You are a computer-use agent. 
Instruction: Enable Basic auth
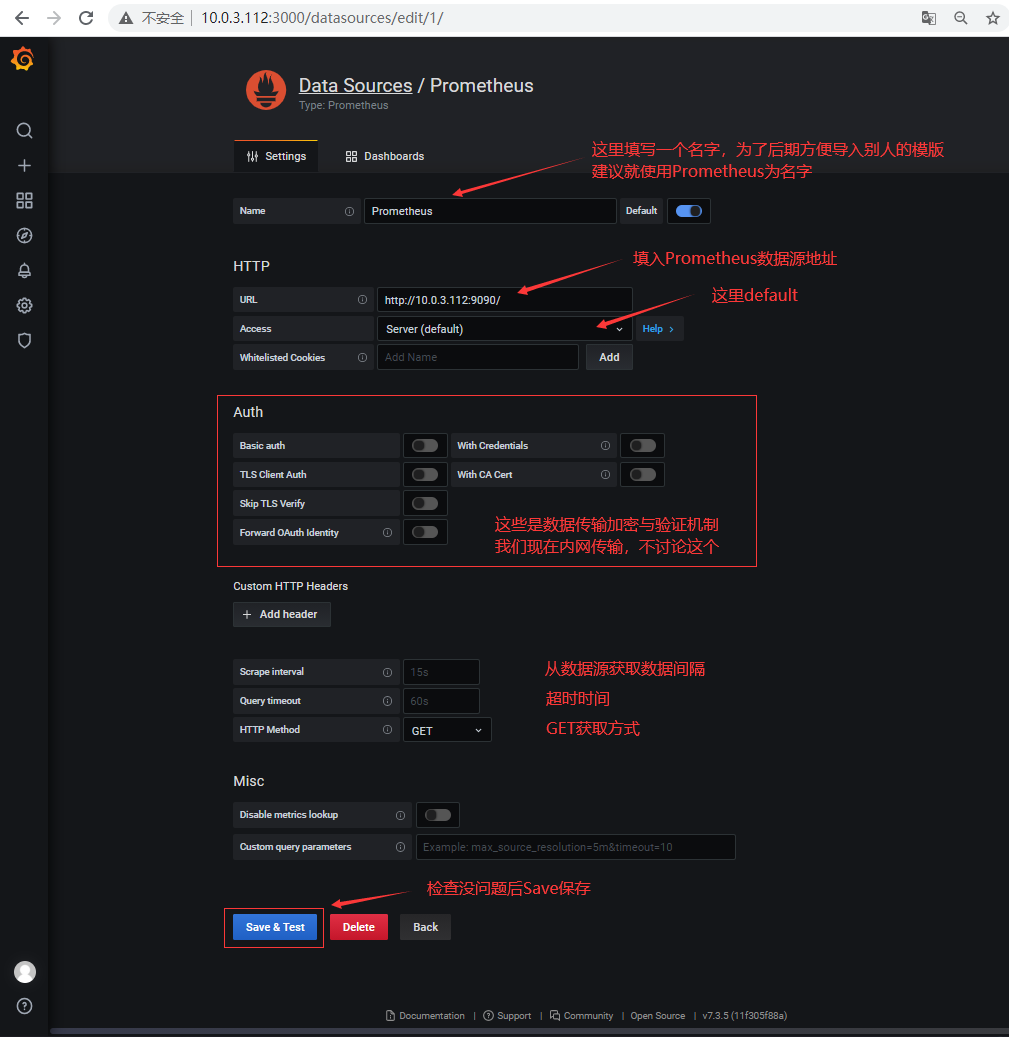pyautogui.click(x=424, y=445)
